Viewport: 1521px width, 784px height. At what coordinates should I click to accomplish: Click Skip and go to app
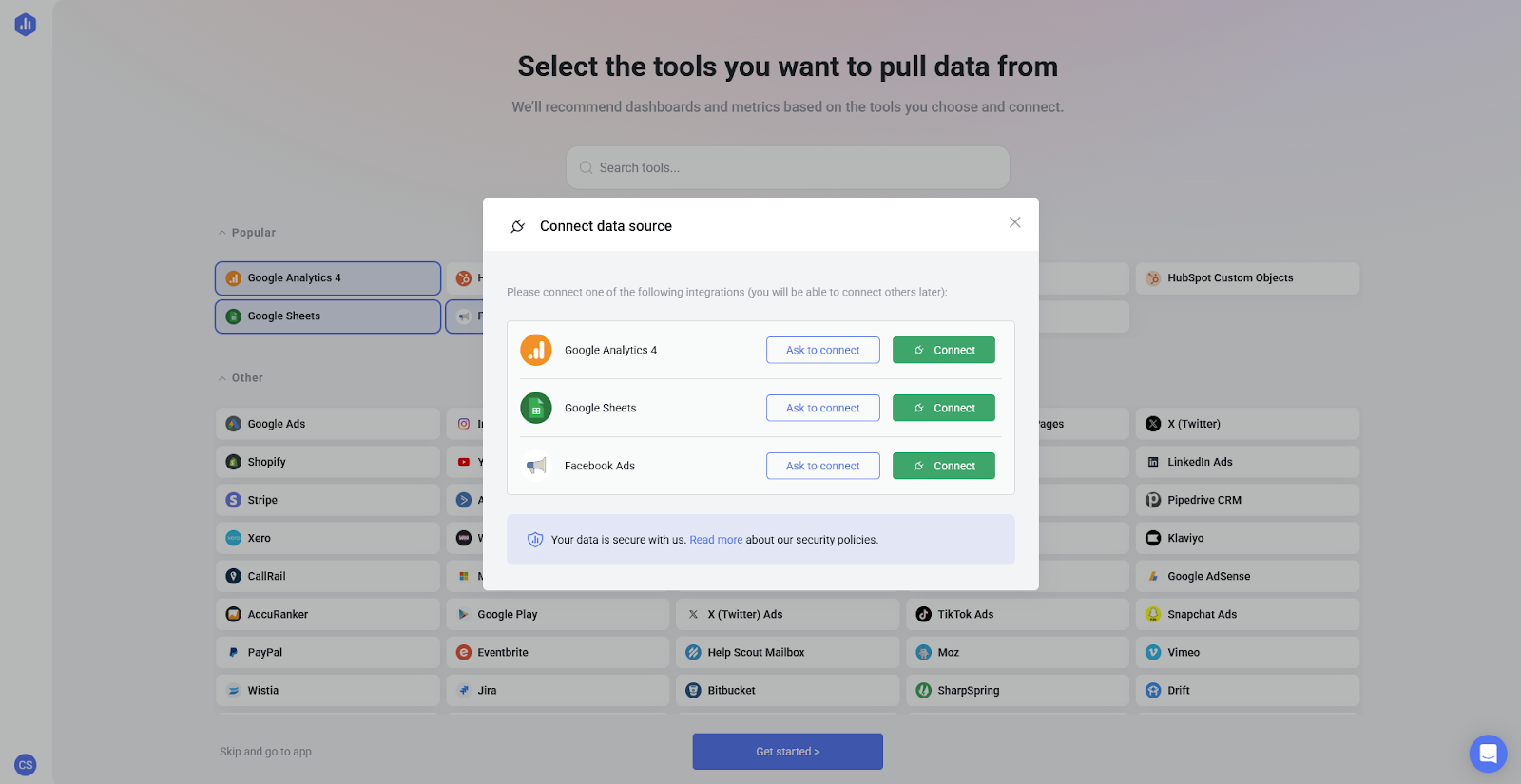point(265,752)
